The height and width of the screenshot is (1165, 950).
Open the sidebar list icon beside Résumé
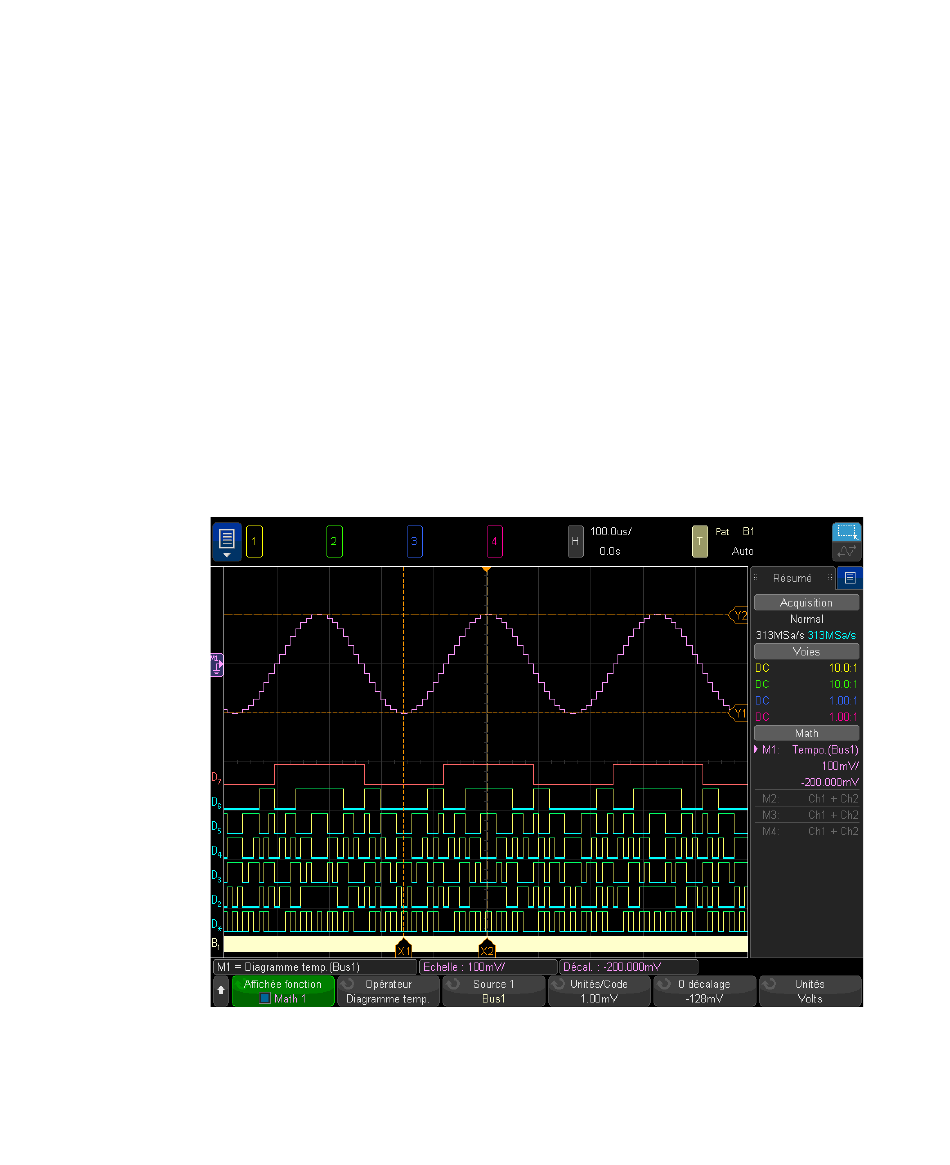850,578
